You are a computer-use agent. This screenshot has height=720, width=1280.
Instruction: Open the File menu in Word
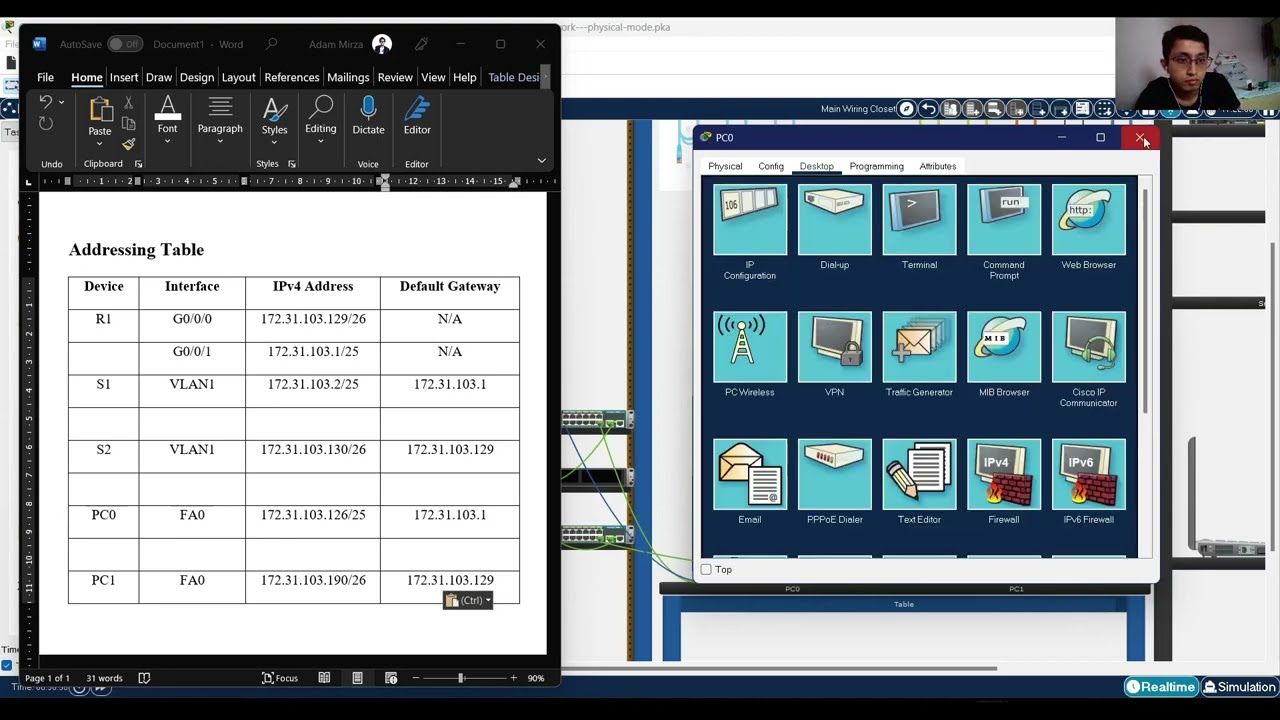45,77
